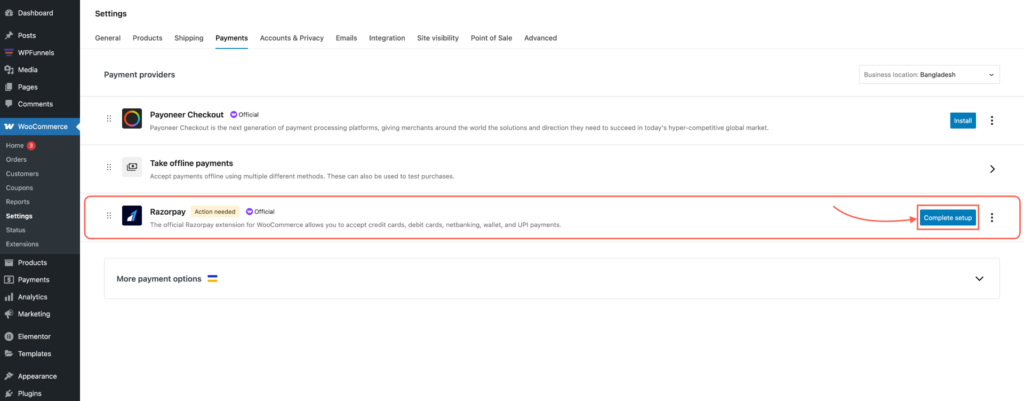Open the Site visibility tab
The height and width of the screenshot is (401, 1024).
[438, 38]
